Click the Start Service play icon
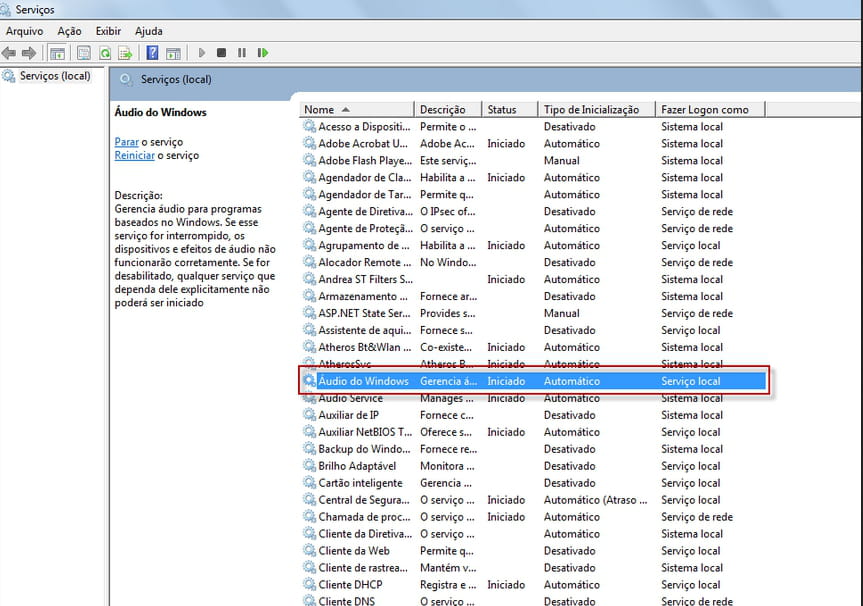Viewport: 863px width, 606px height. coord(202,53)
